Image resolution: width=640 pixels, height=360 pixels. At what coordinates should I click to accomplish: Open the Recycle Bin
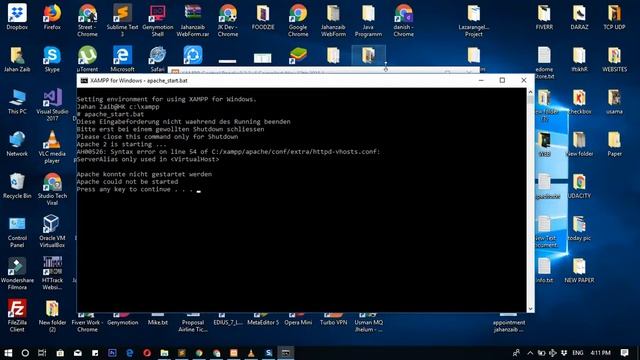click(17, 186)
